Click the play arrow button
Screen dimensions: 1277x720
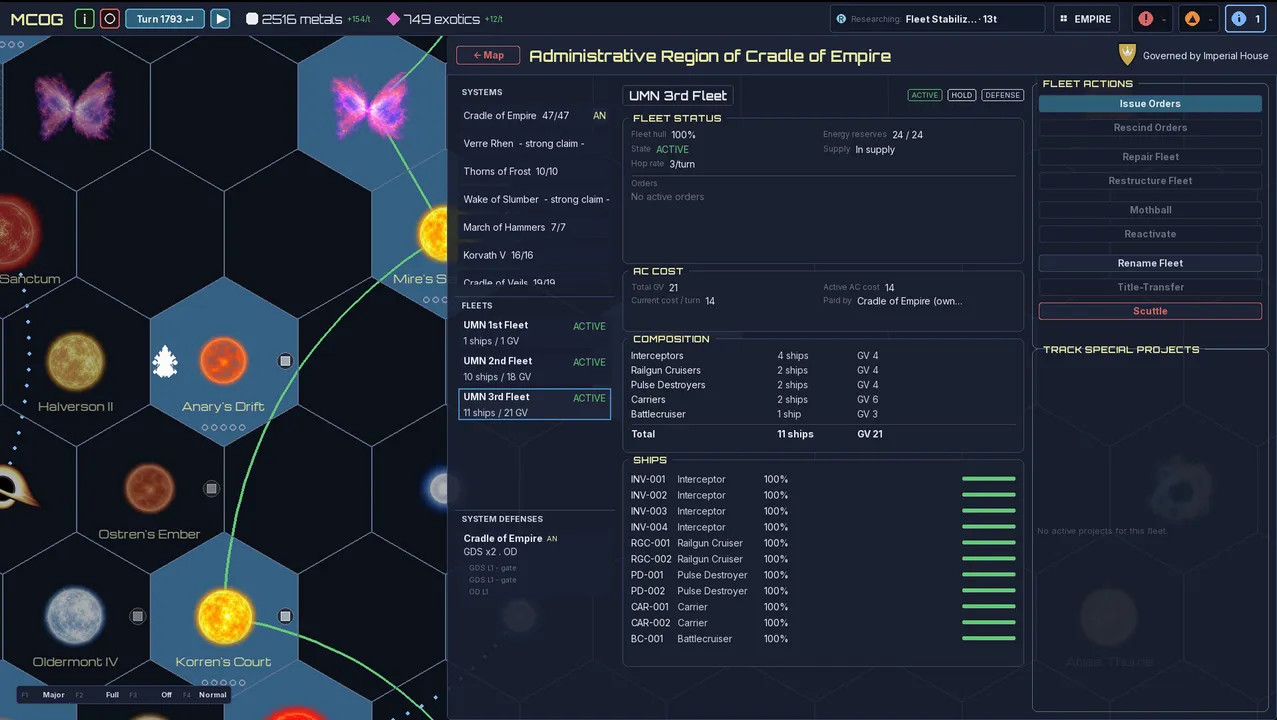[x=221, y=19]
